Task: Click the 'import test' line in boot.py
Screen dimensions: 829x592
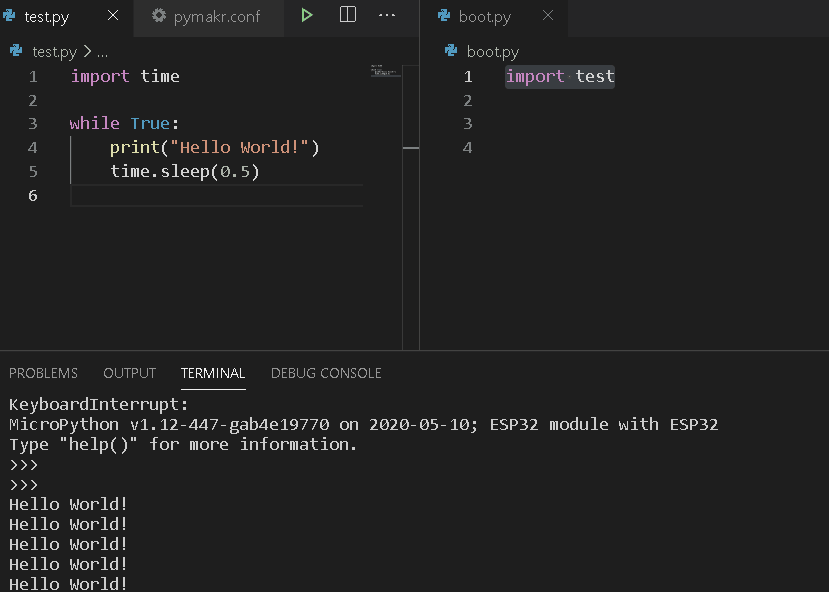Action: click(560, 77)
